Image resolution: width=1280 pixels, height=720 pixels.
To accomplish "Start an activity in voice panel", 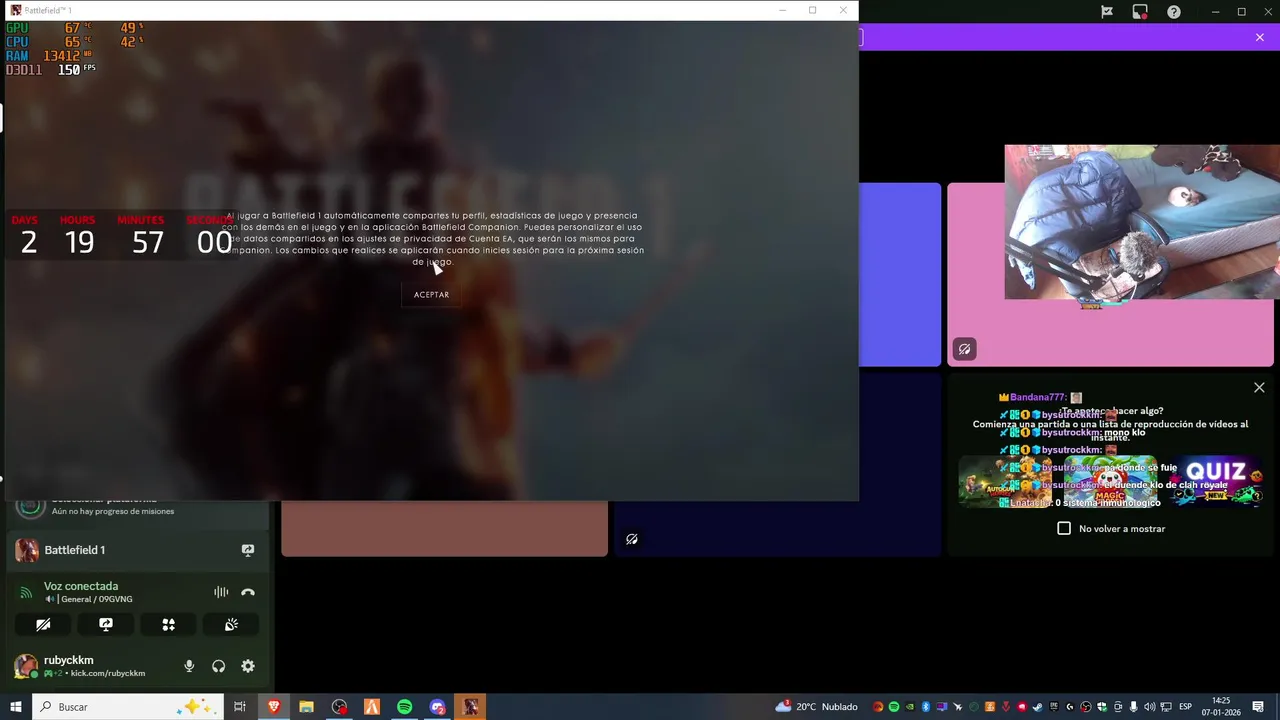I will [168, 624].
